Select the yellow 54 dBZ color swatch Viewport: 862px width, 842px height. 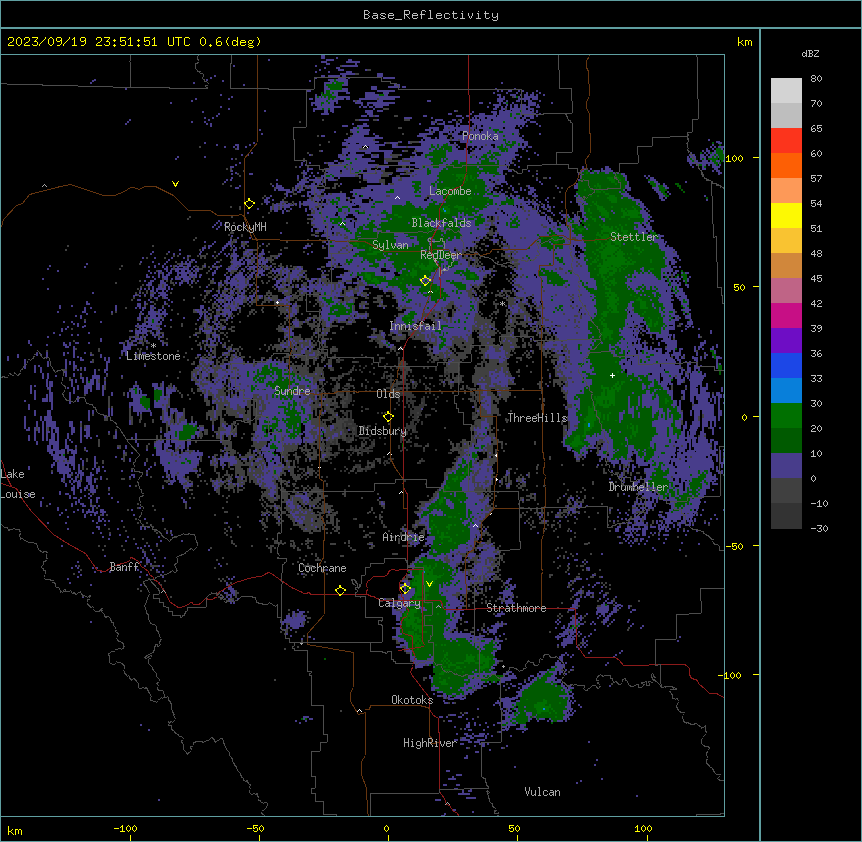tap(786, 215)
